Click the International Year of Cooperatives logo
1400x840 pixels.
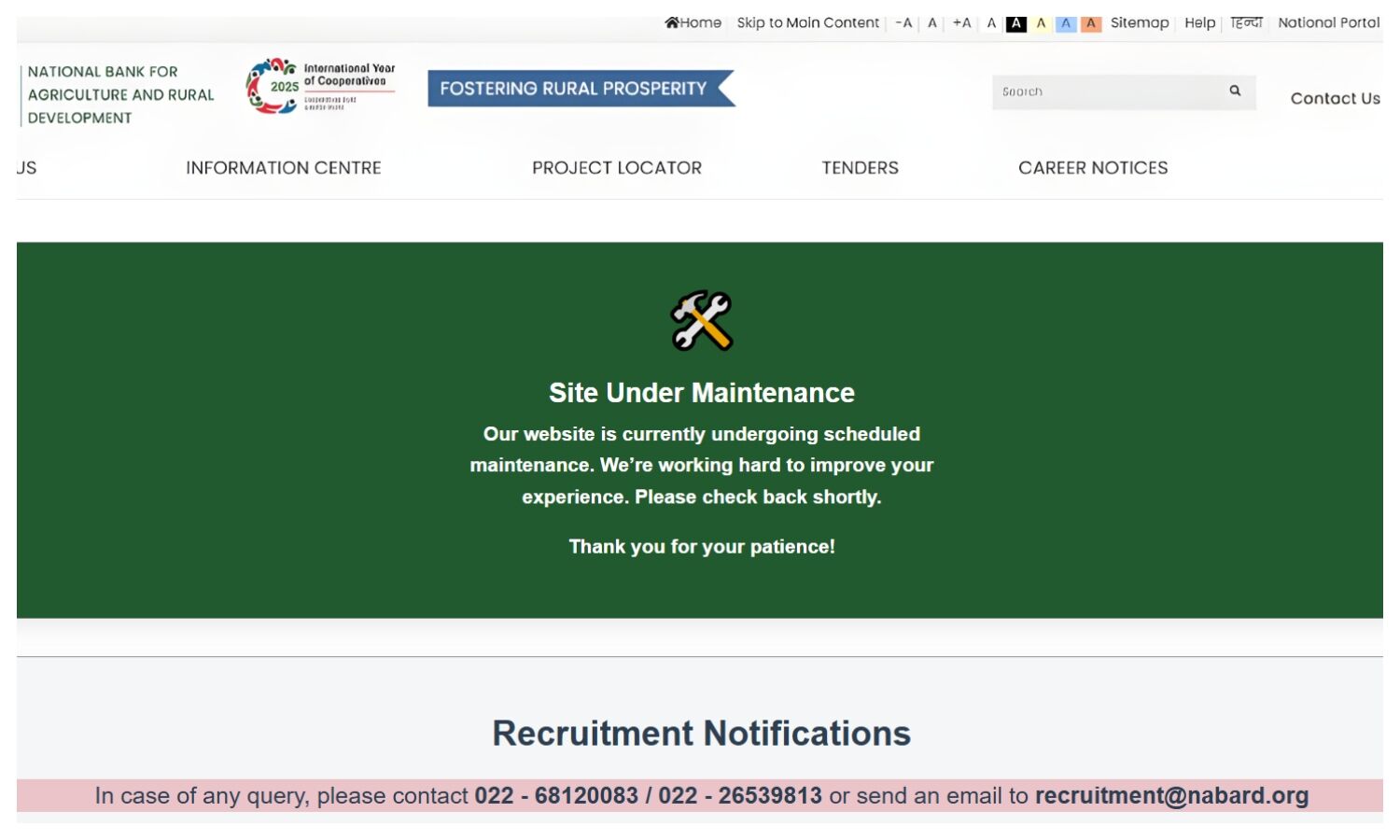(x=321, y=87)
